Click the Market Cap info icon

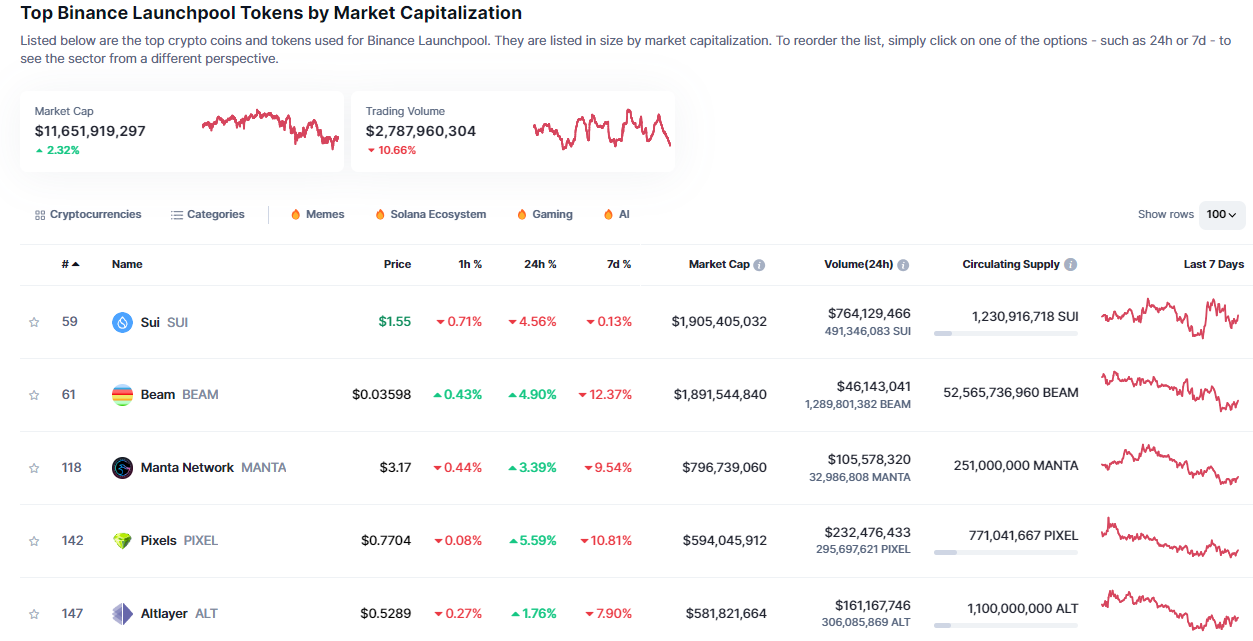[x=759, y=265]
